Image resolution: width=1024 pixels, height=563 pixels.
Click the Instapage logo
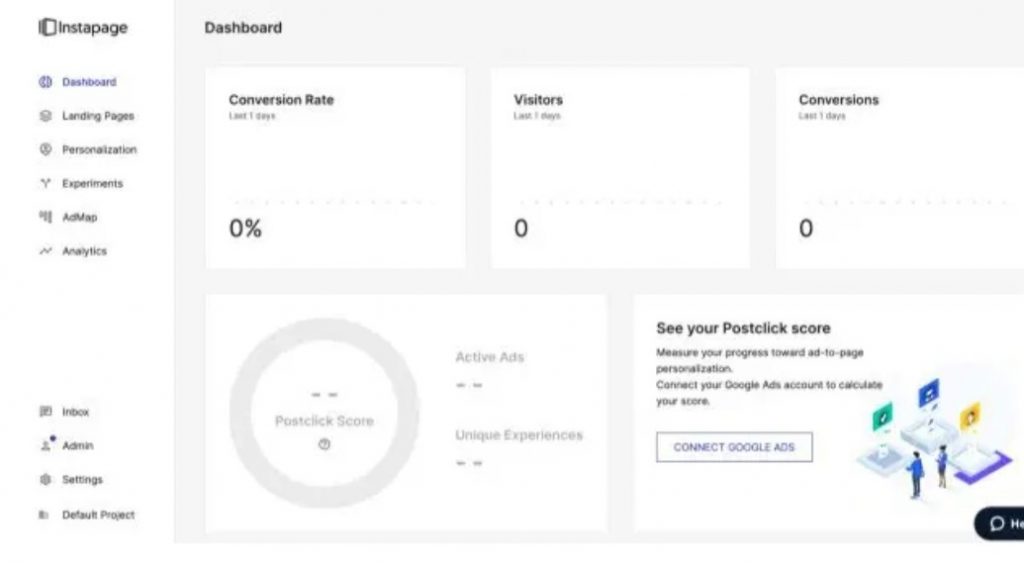(x=84, y=28)
